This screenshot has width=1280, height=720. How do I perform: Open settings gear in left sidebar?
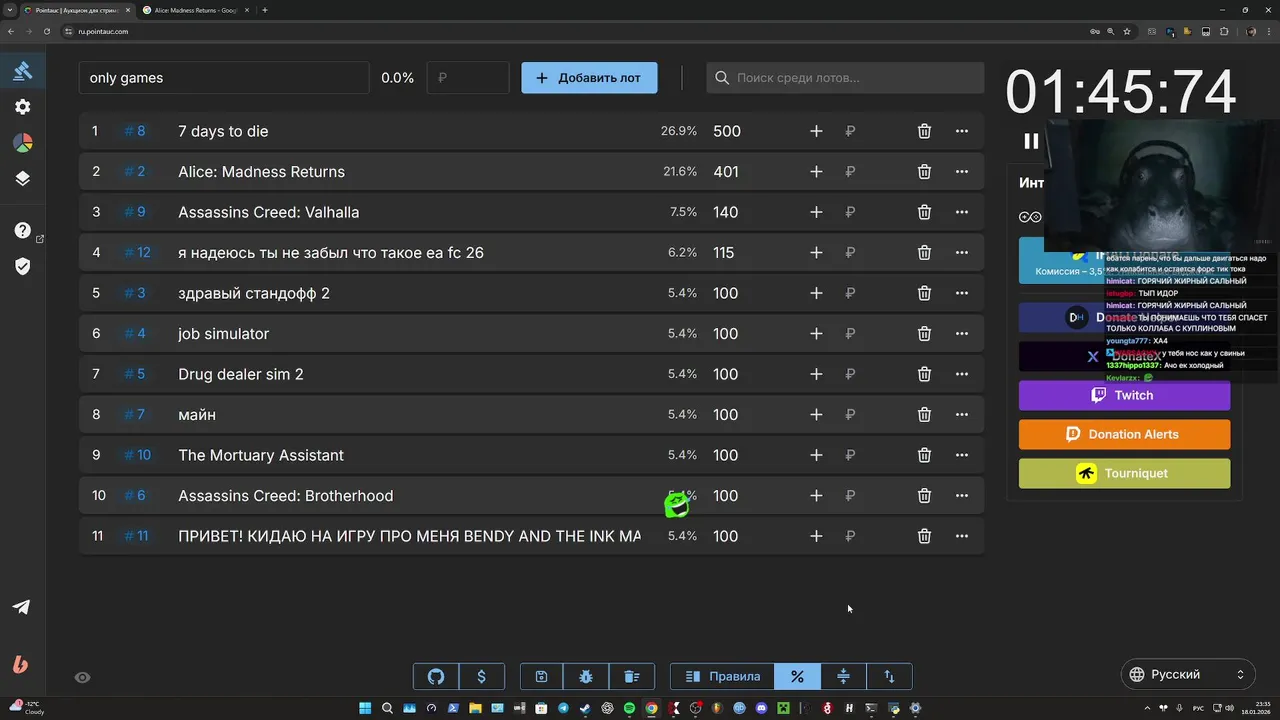[x=22, y=107]
